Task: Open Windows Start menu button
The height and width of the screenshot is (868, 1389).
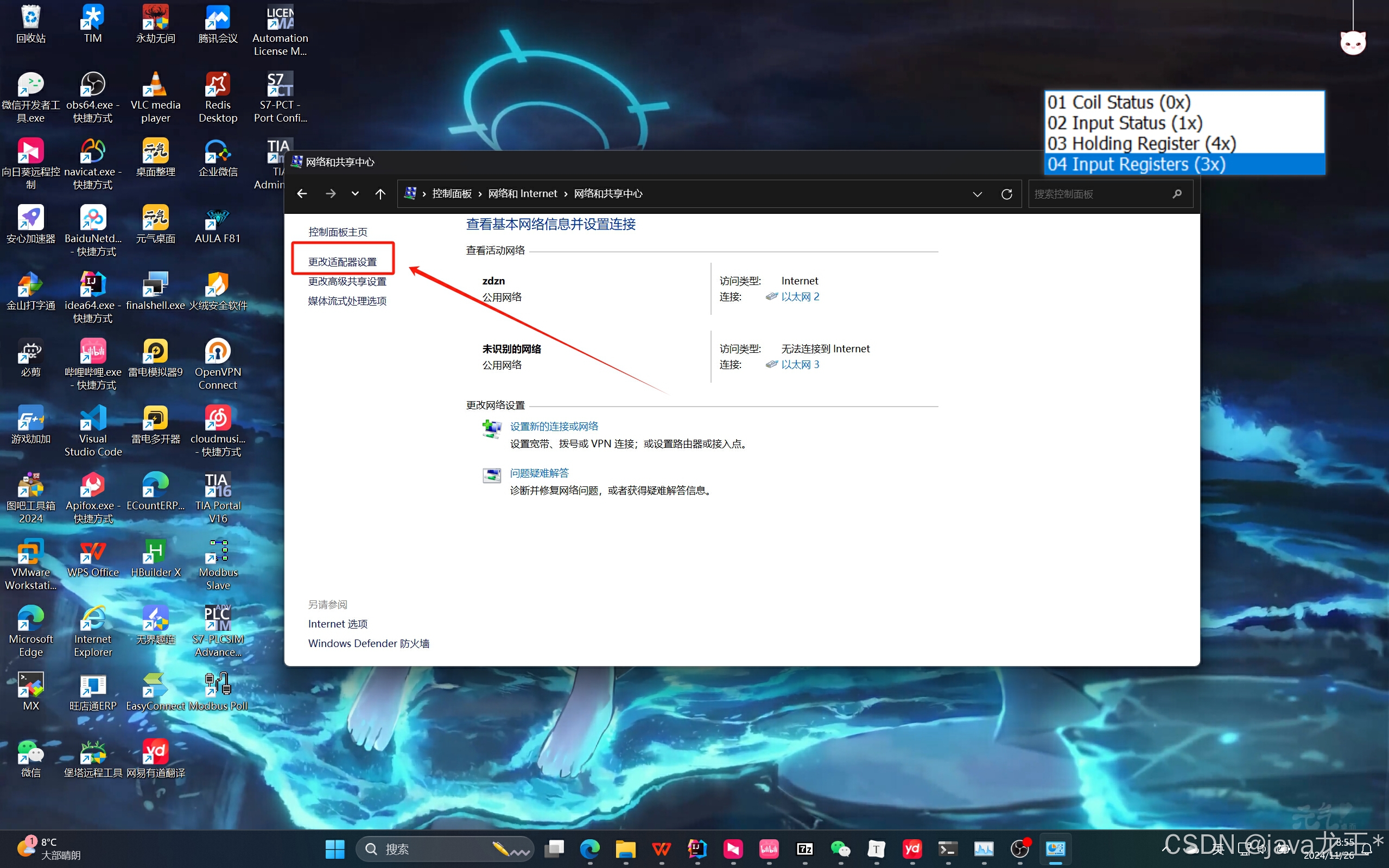Action: (334, 848)
